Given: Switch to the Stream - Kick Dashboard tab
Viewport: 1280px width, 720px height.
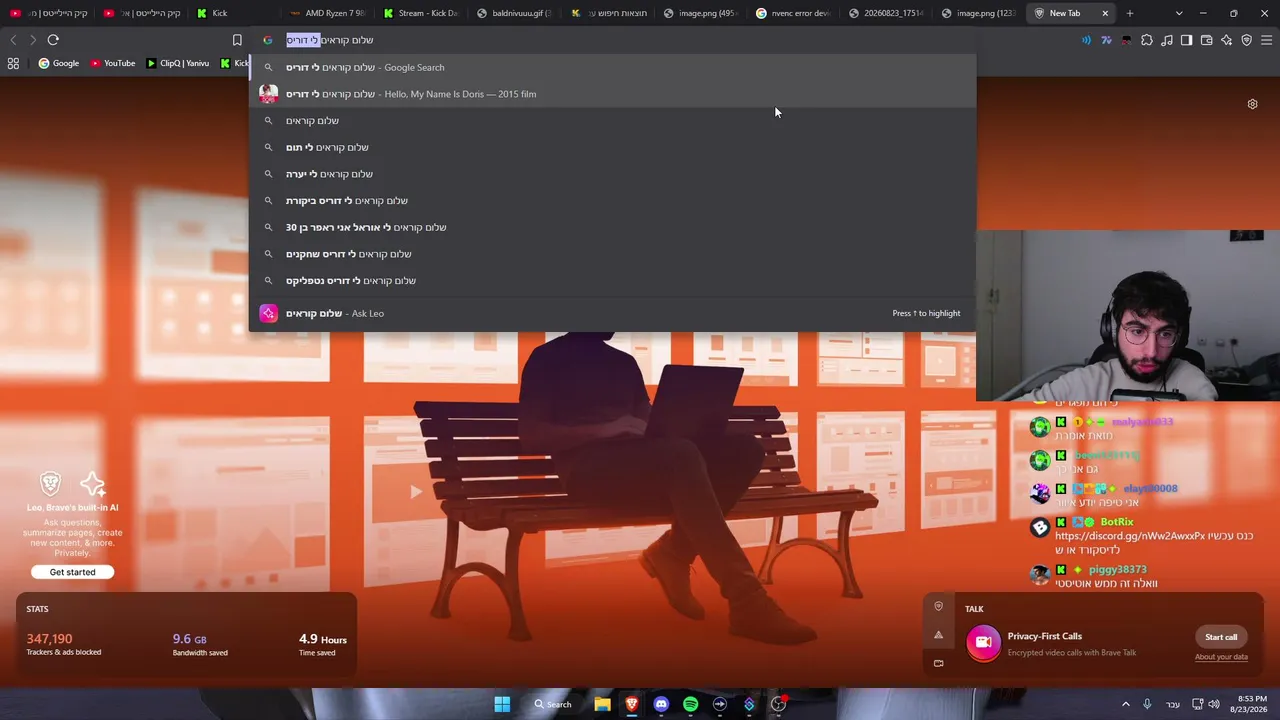Looking at the screenshot, I should click(420, 13).
